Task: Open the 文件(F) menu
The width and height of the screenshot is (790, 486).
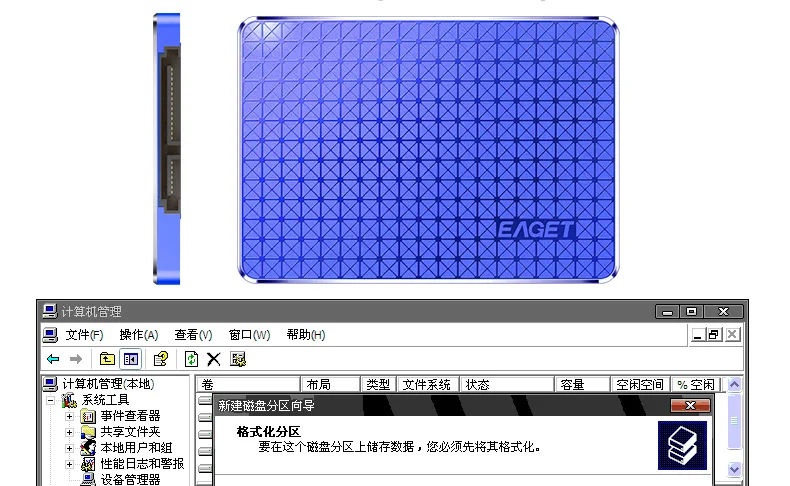Action: 84,335
